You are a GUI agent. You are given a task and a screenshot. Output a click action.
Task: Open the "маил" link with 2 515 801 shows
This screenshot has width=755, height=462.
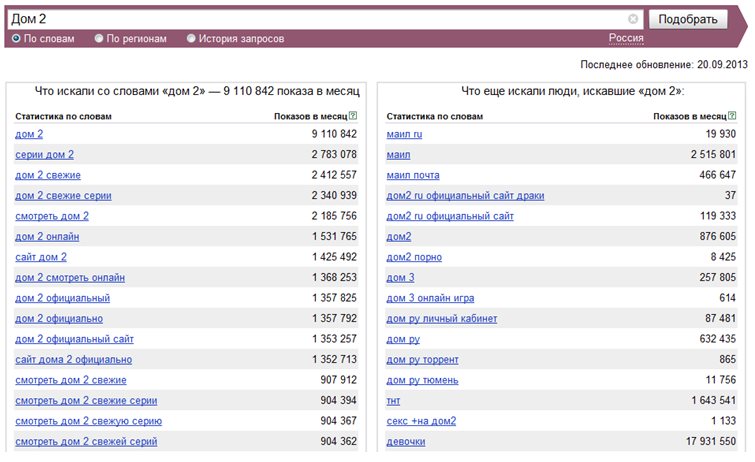[x=399, y=155]
